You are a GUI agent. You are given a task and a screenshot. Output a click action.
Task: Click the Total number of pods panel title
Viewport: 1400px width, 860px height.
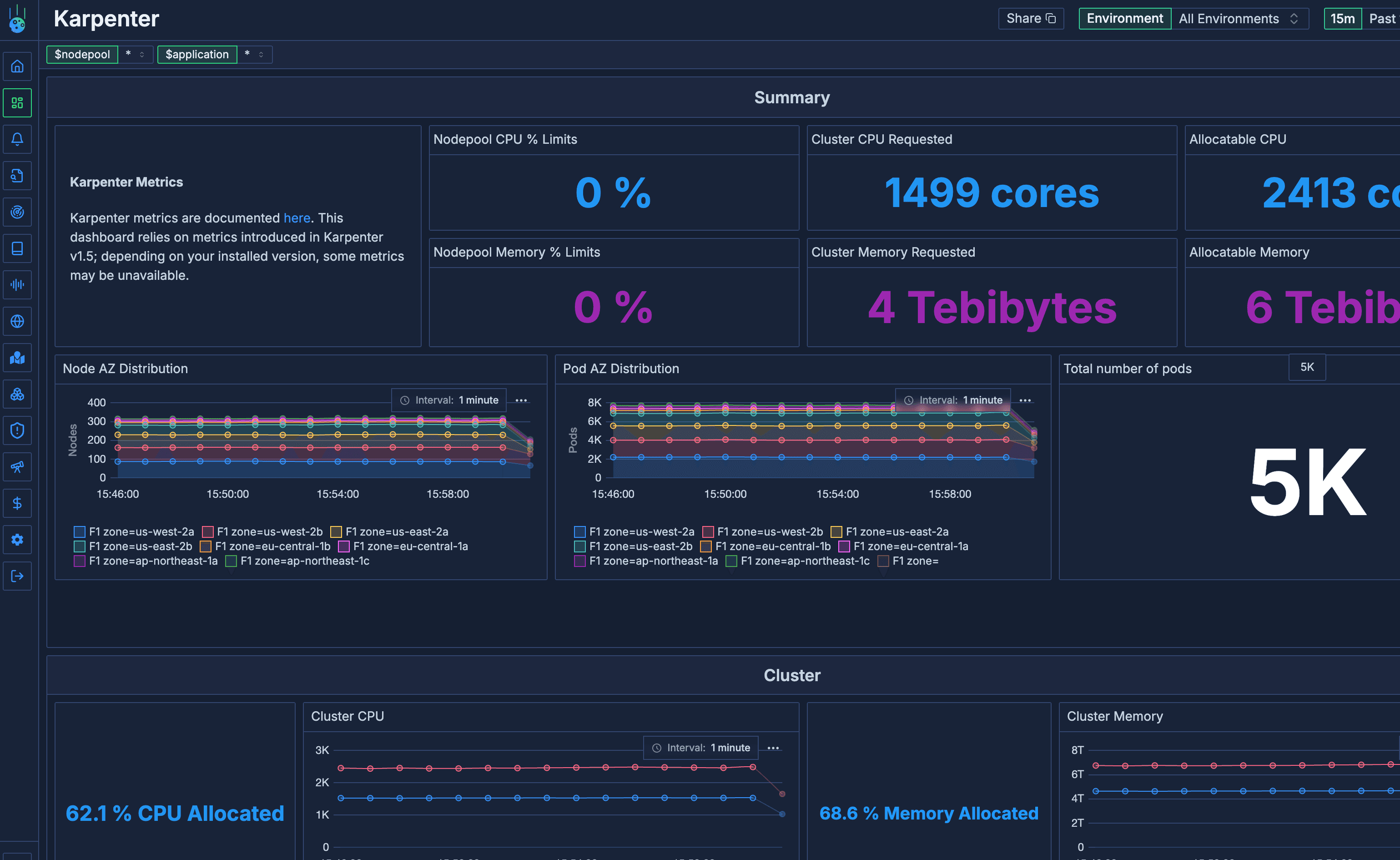pos(1128,369)
